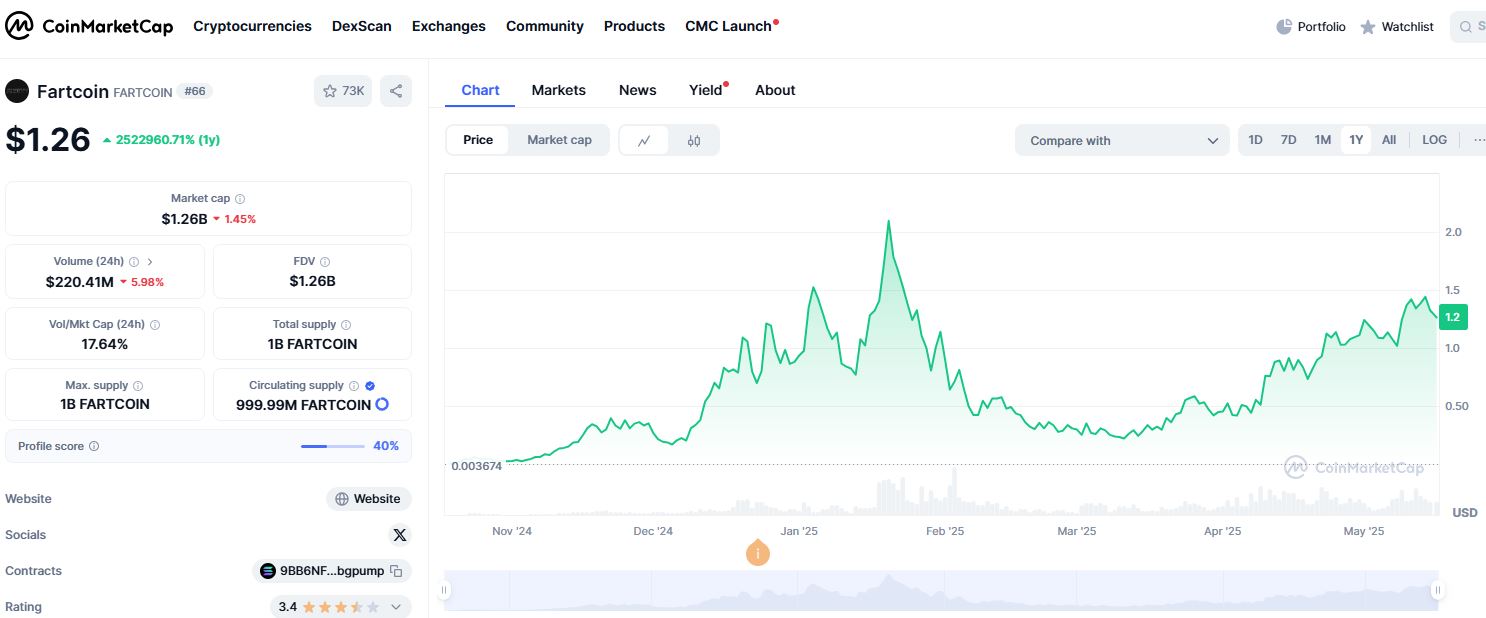Show FDV info tooltip icon
Image resolution: width=1486 pixels, height=618 pixels.
click(x=325, y=261)
